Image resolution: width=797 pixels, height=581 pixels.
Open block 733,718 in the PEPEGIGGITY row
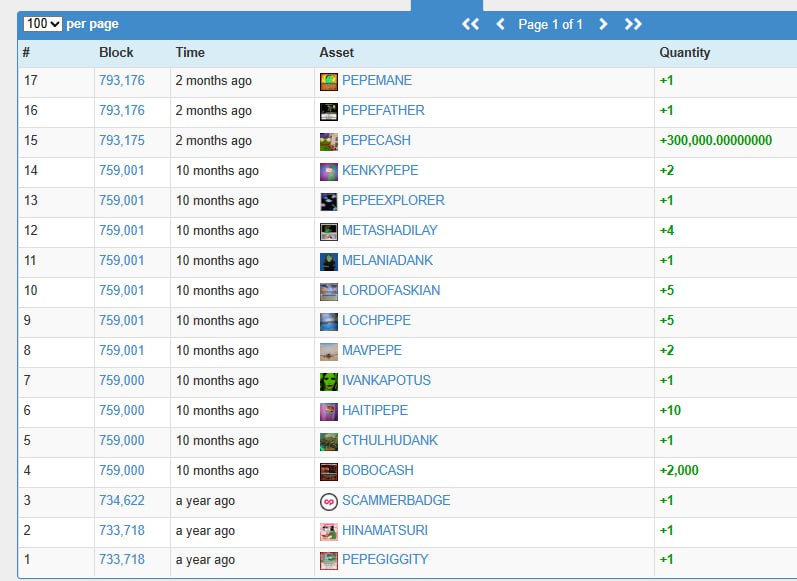click(x=122, y=559)
